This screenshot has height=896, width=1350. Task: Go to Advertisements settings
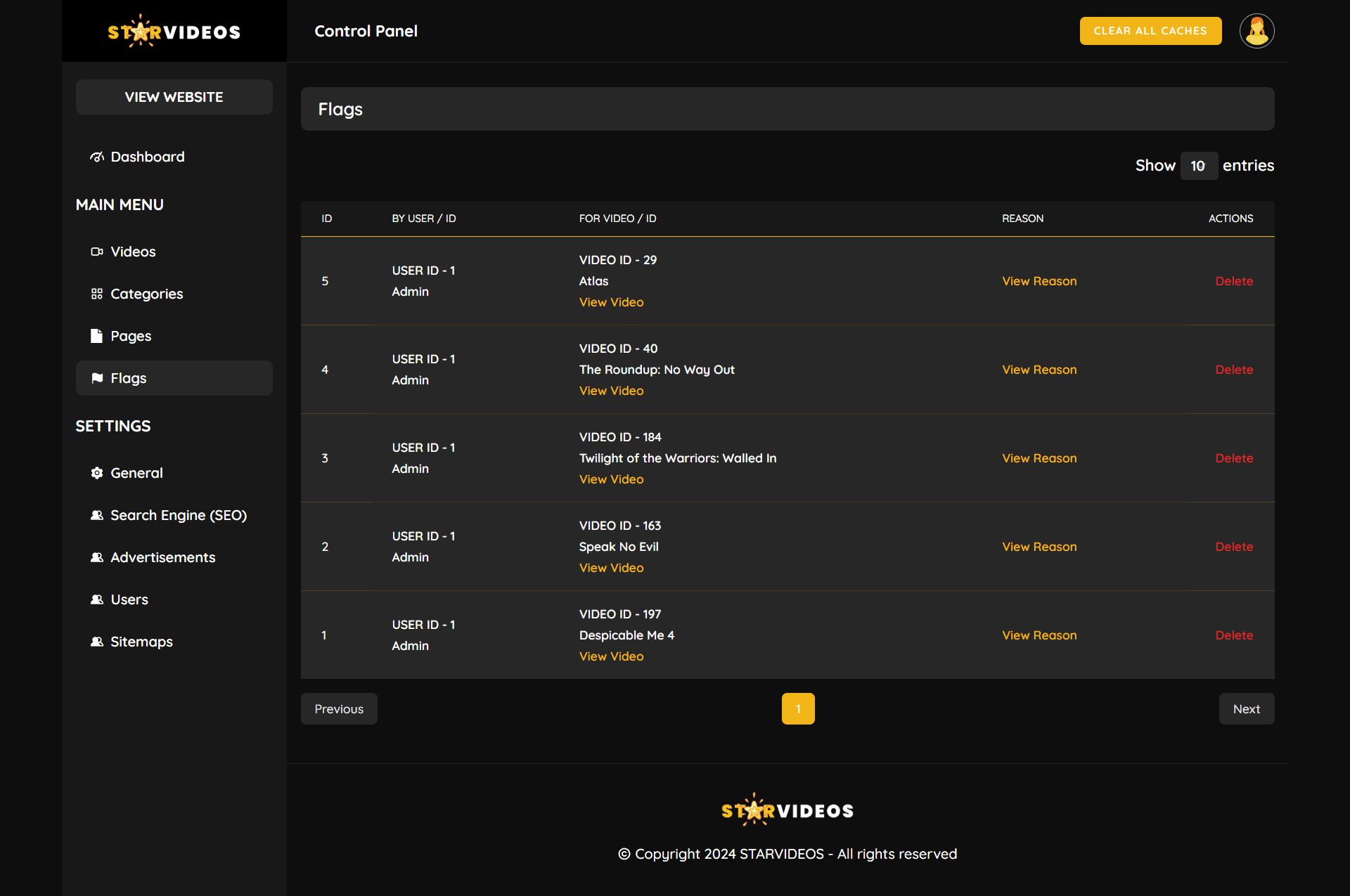(x=162, y=557)
